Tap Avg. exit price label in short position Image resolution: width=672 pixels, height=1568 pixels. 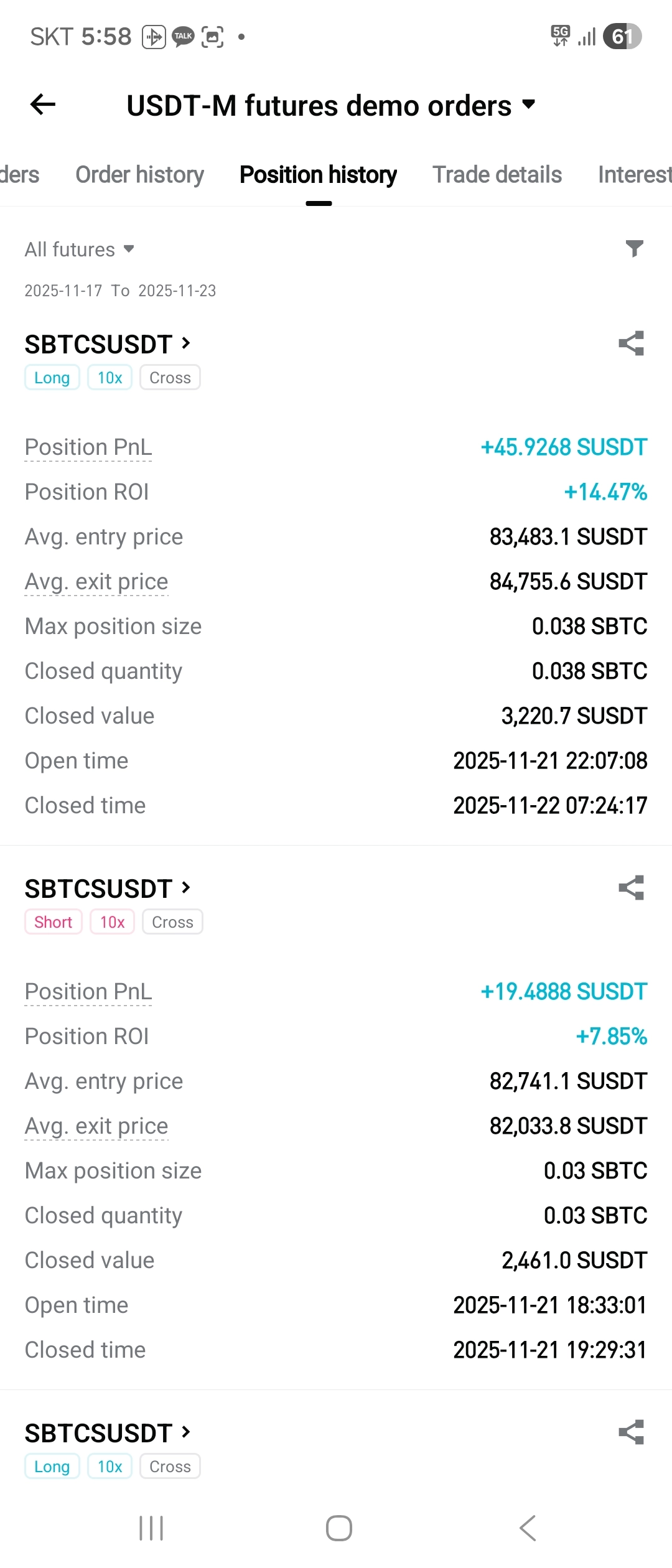point(96,1126)
